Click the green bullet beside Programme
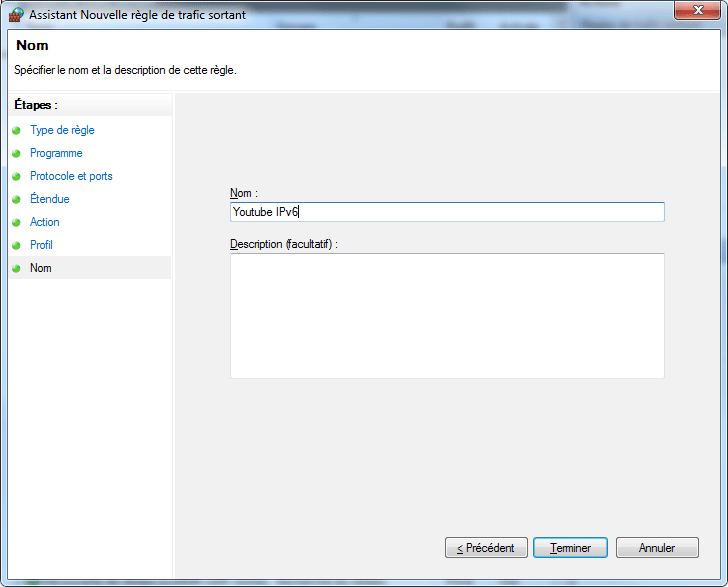The height and width of the screenshot is (587, 728). [16, 153]
